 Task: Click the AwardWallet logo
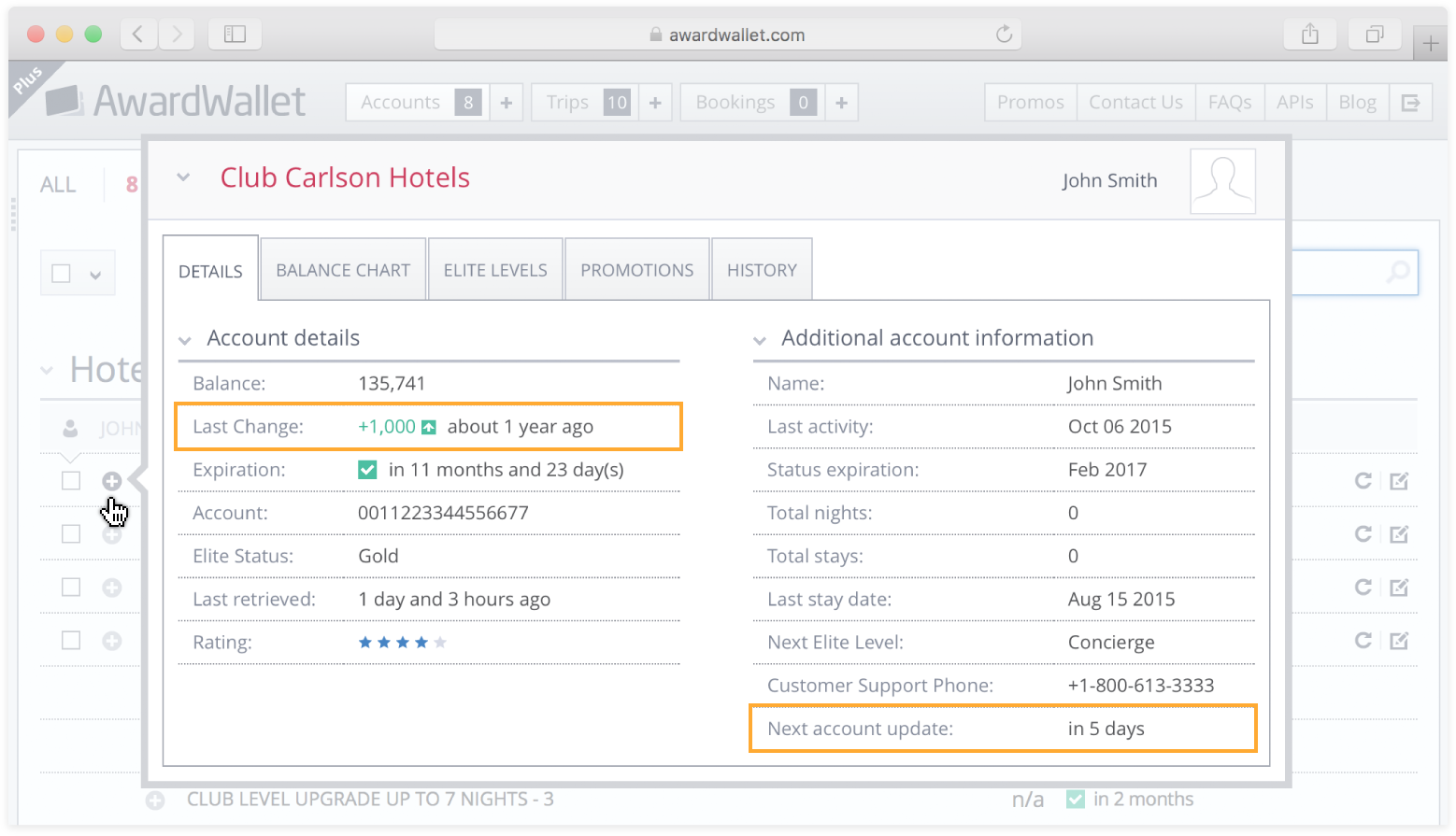click(x=176, y=101)
